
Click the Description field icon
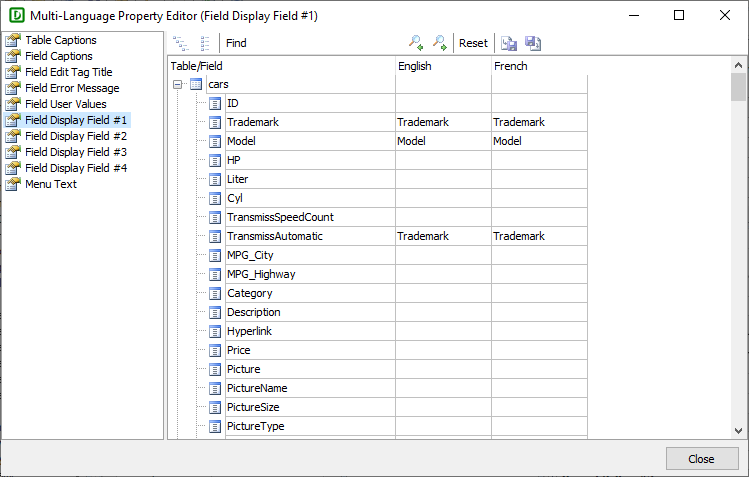click(215, 313)
